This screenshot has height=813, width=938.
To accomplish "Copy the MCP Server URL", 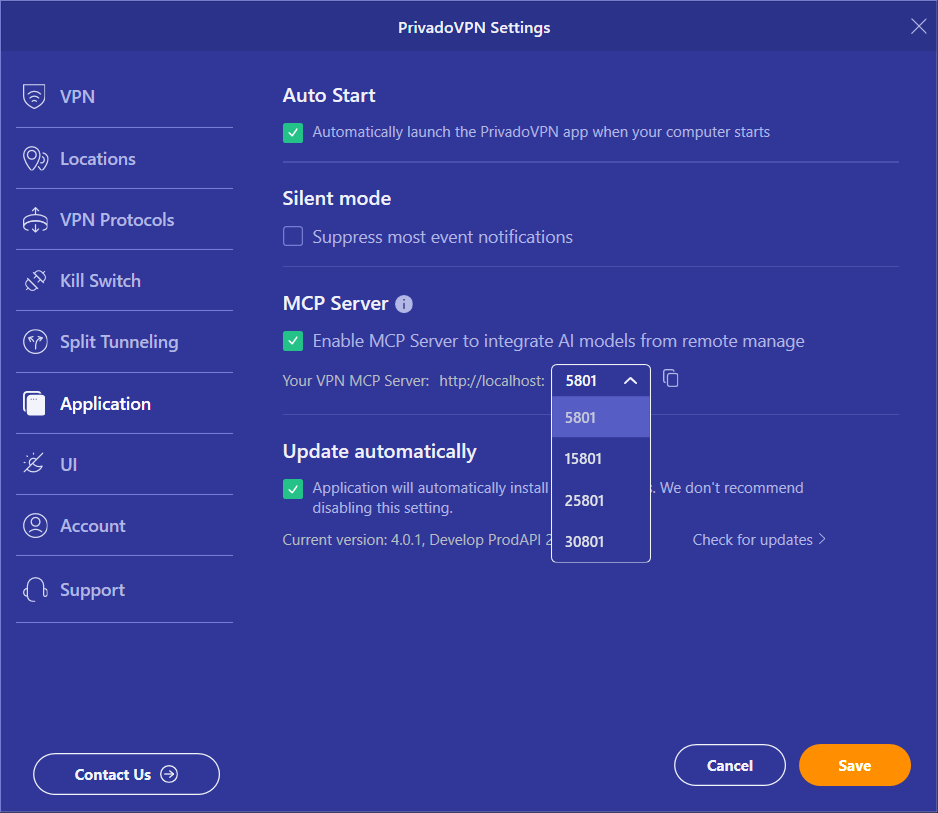I will (x=671, y=379).
